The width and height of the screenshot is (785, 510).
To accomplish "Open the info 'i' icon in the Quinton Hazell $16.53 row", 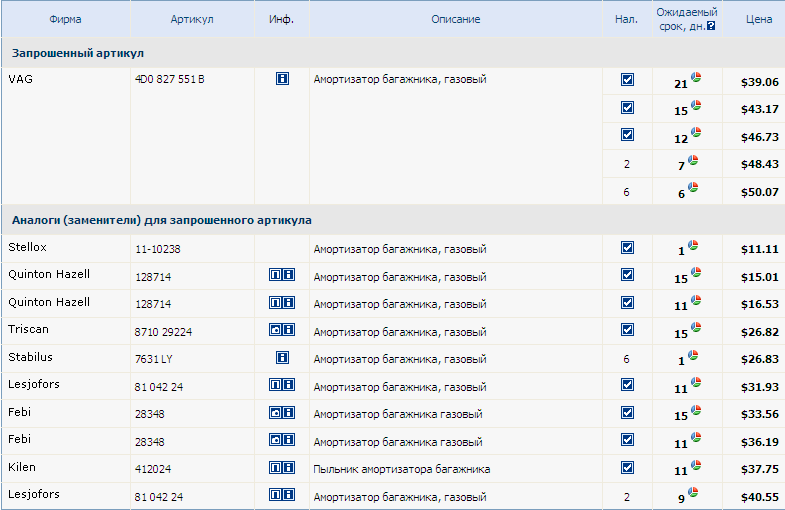I will click(288, 302).
